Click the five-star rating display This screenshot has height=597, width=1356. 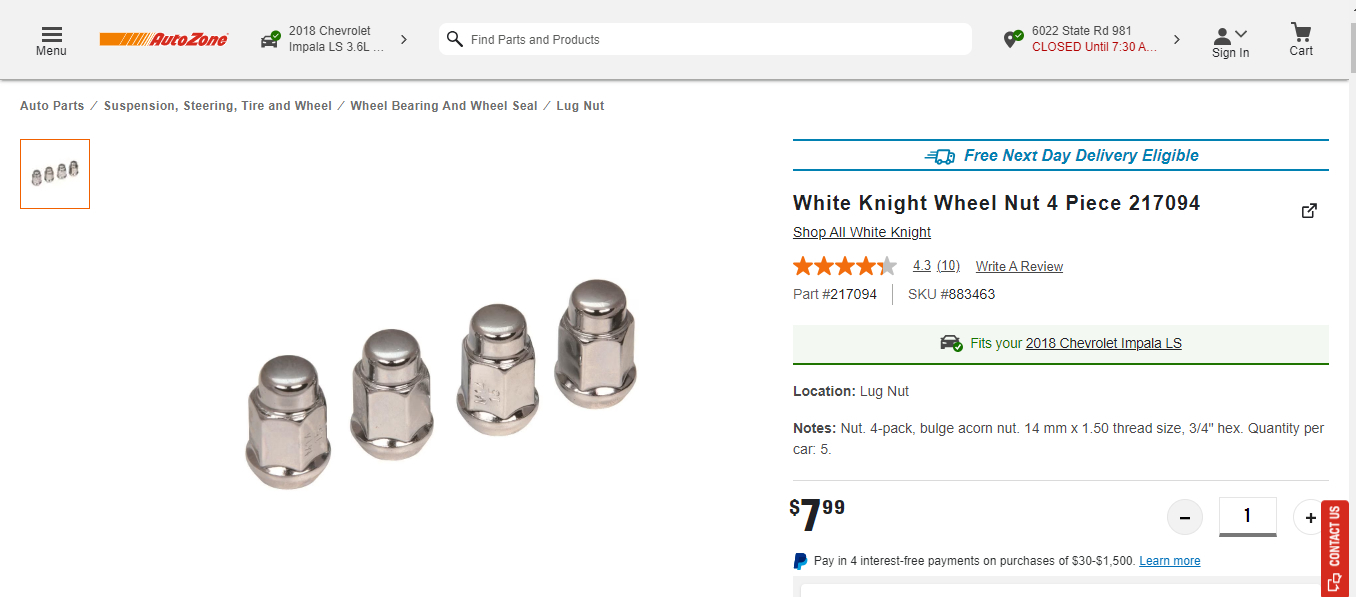(x=845, y=266)
